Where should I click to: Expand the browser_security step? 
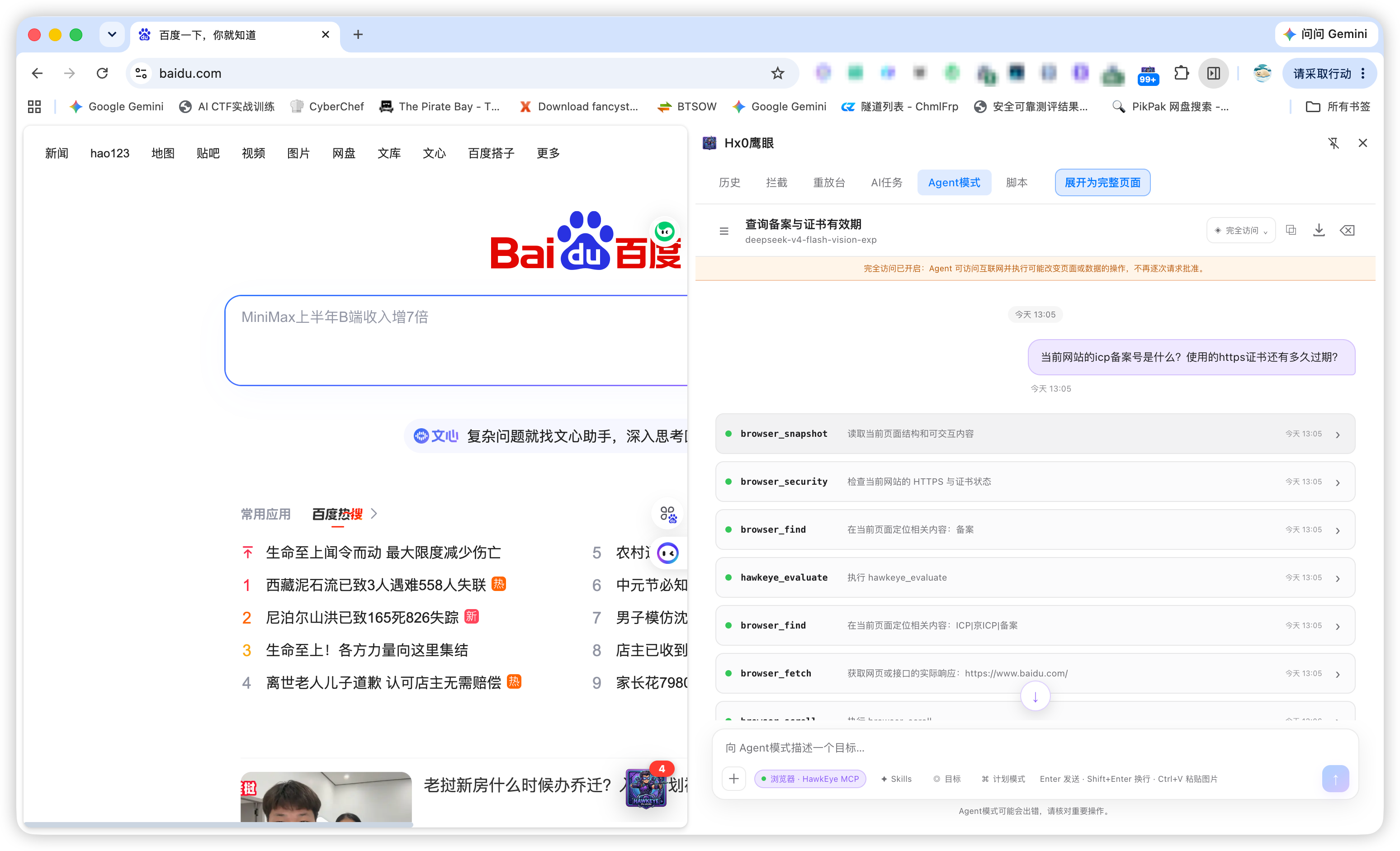(x=1035, y=481)
